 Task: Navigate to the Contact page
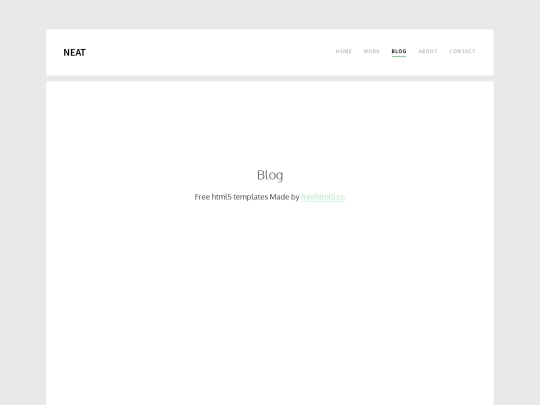[x=462, y=51]
